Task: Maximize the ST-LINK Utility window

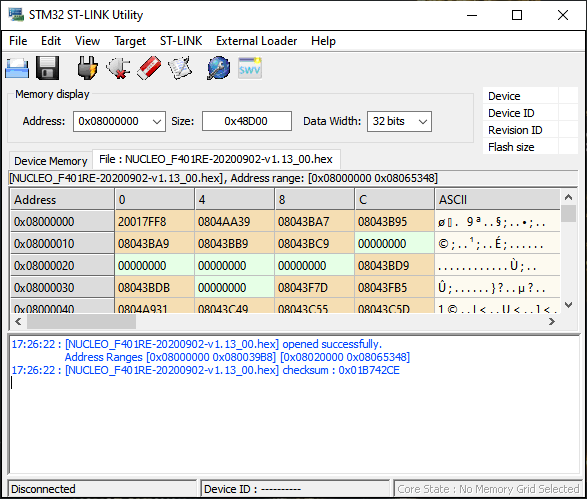Action: click(x=517, y=15)
